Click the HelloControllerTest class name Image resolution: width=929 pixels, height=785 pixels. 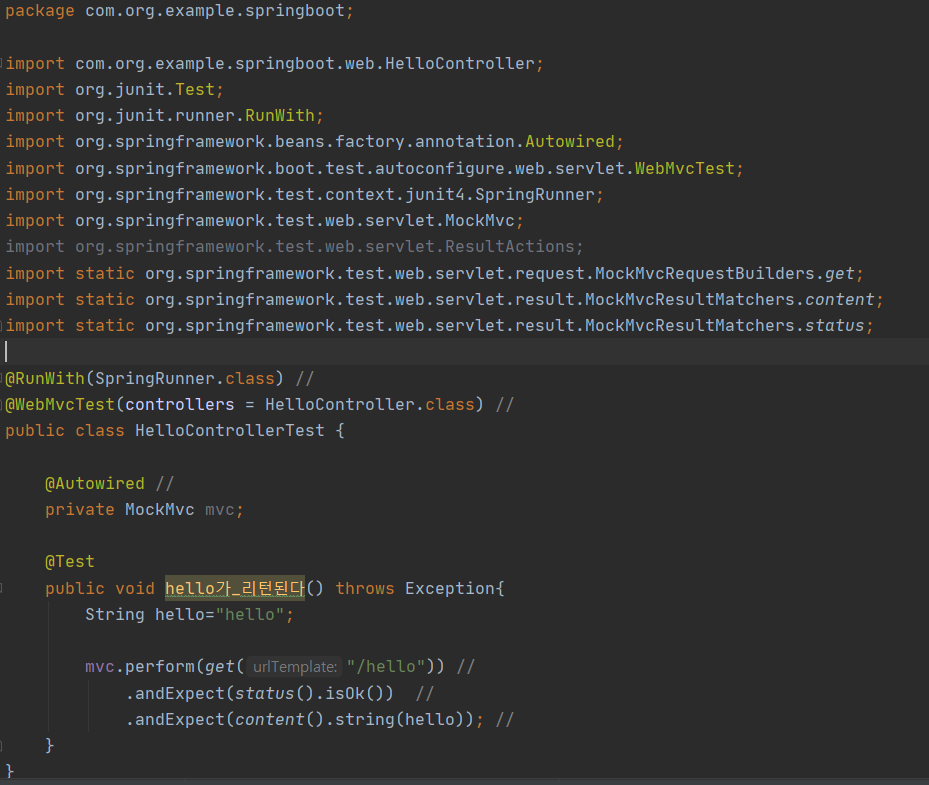coord(230,431)
